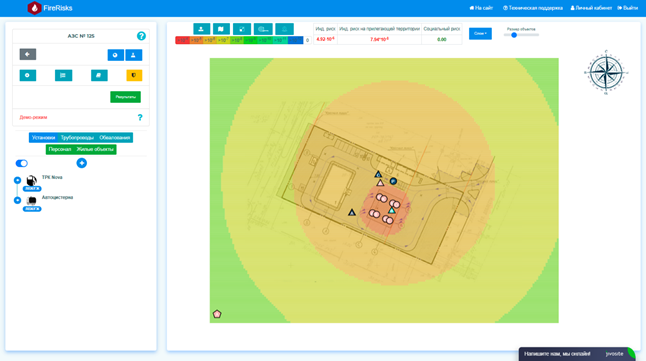The width and height of the screenshot is (646, 361).
Task: Click the FireRisks logo
Action: click(x=49, y=8)
